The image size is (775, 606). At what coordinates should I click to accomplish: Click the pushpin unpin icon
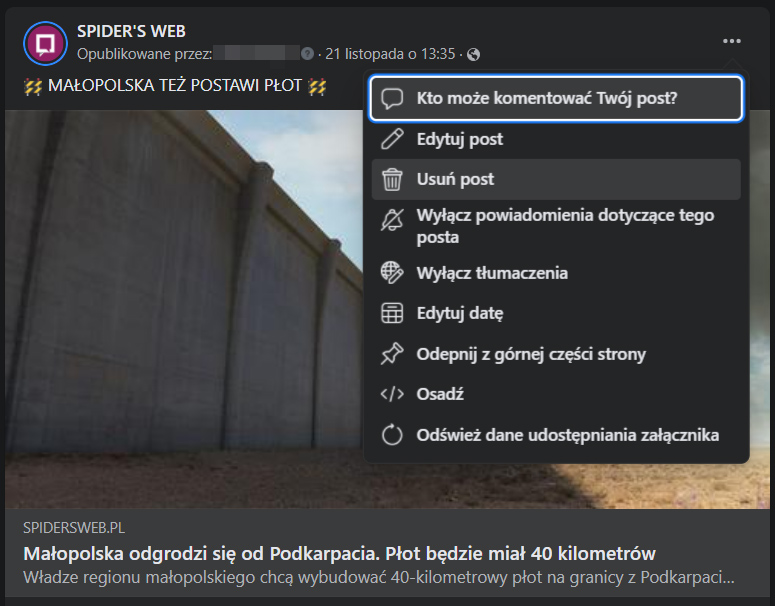point(392,354)
